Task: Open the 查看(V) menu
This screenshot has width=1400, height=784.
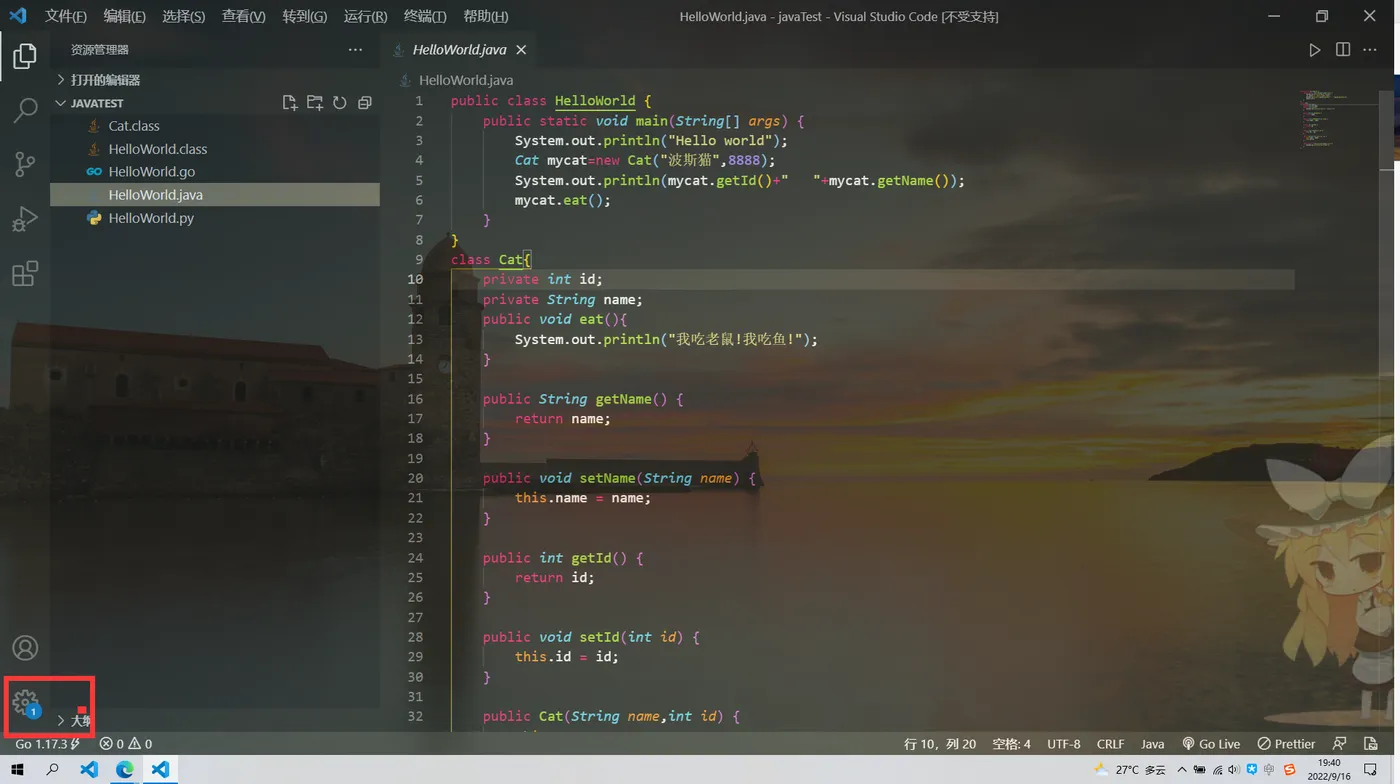Action: point(243,16)
